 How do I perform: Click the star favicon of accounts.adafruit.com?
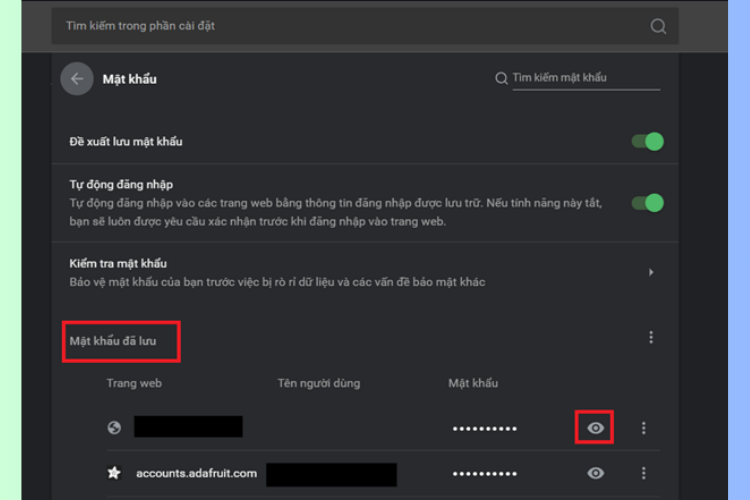coord(114,473)
